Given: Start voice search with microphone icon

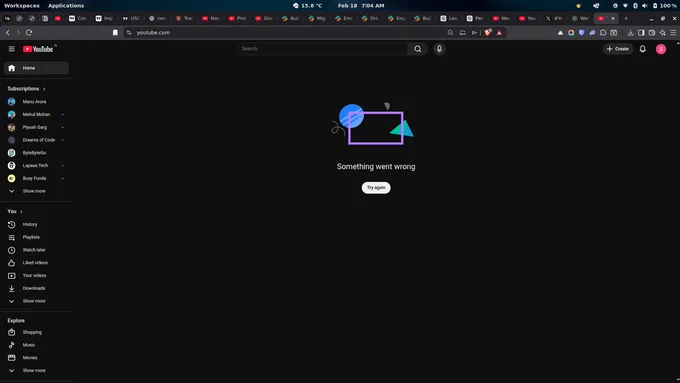Looking at the screenshot, I should (439, 49).
